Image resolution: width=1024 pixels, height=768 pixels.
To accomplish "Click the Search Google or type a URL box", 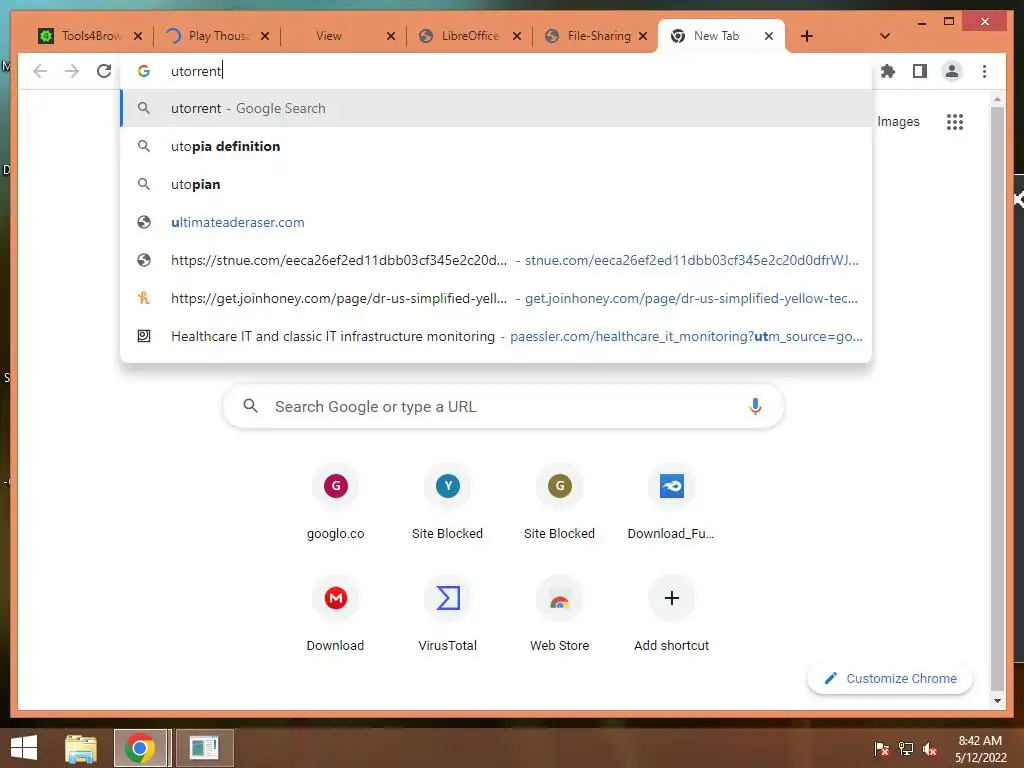I will click(x=503, y=406).
